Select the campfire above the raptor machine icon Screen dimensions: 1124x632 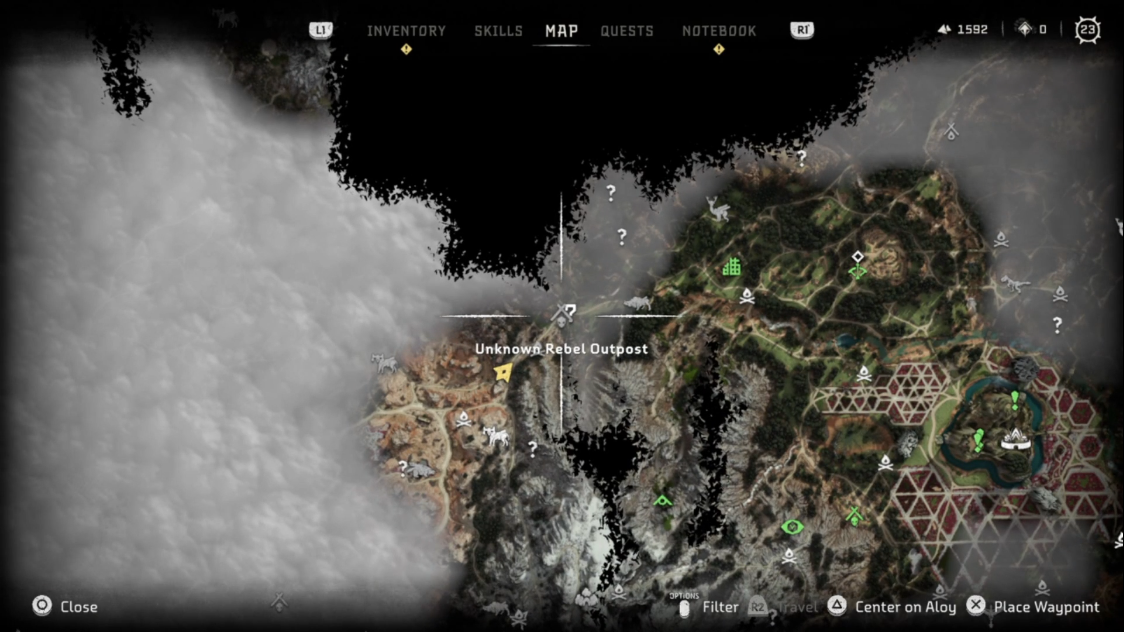1001,239
